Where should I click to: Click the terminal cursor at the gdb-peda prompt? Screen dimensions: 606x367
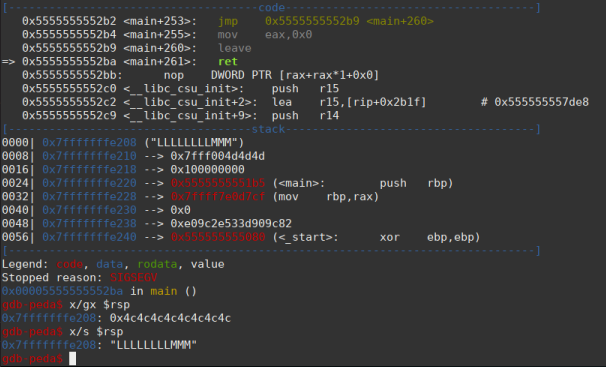click(x=73, y=359)
